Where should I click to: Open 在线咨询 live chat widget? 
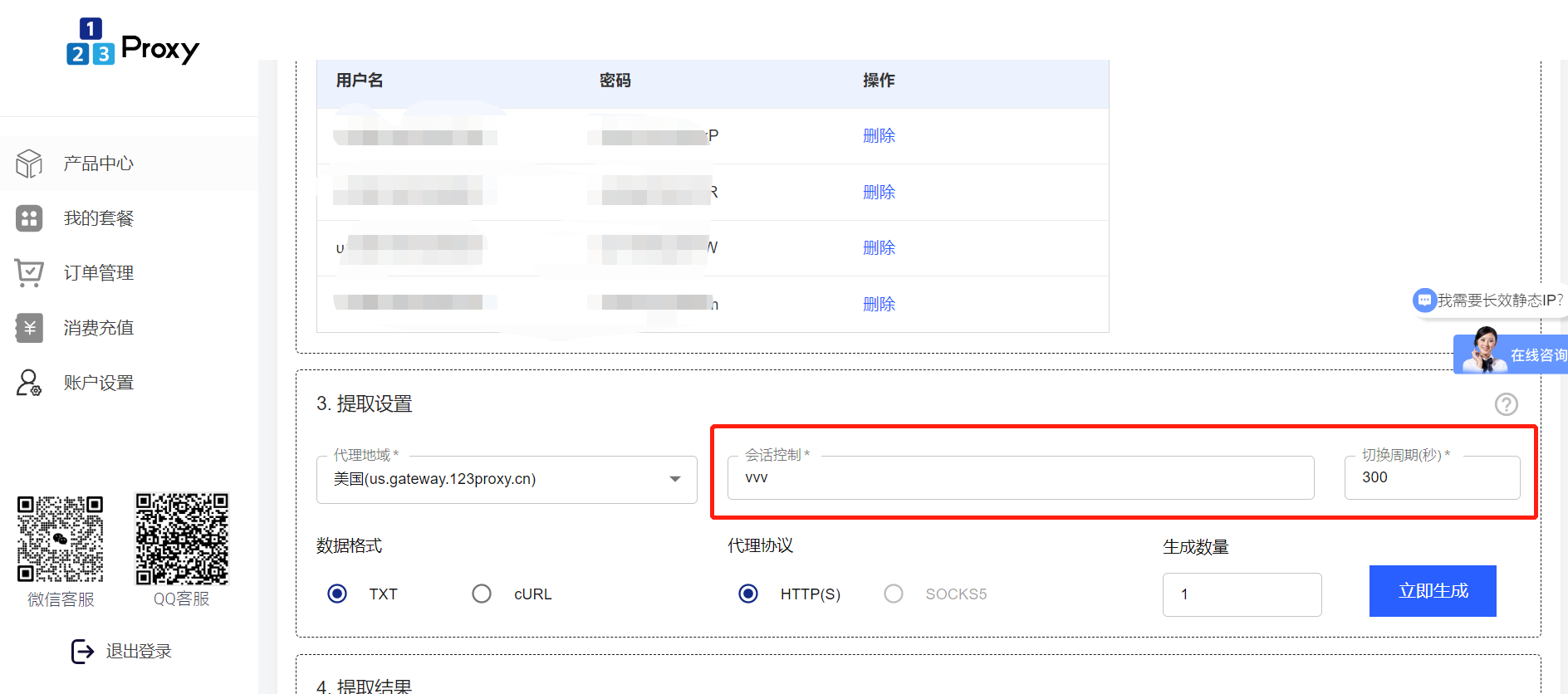[1512, 354]
